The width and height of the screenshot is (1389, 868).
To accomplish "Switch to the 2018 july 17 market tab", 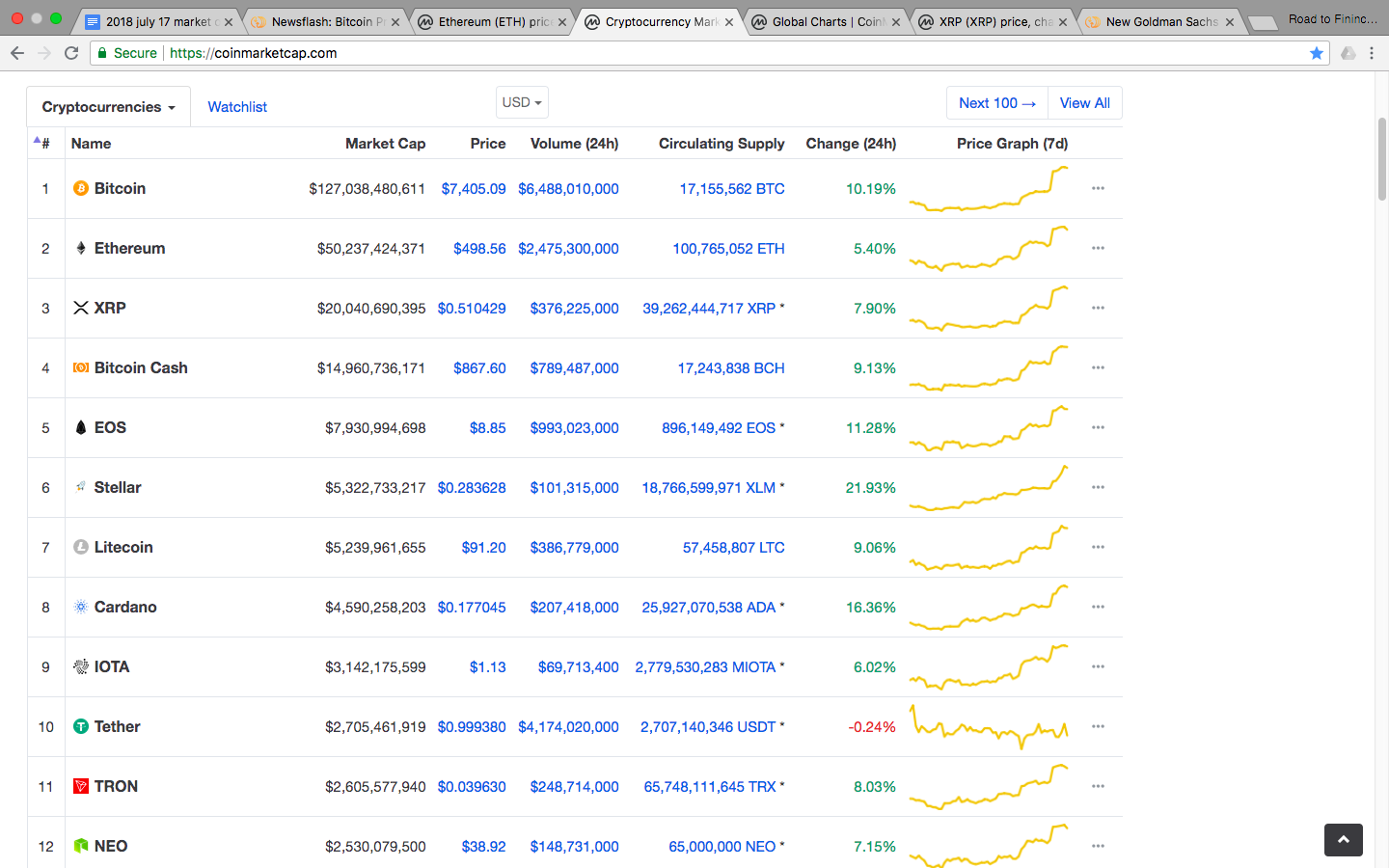I will tap(159, 21).
